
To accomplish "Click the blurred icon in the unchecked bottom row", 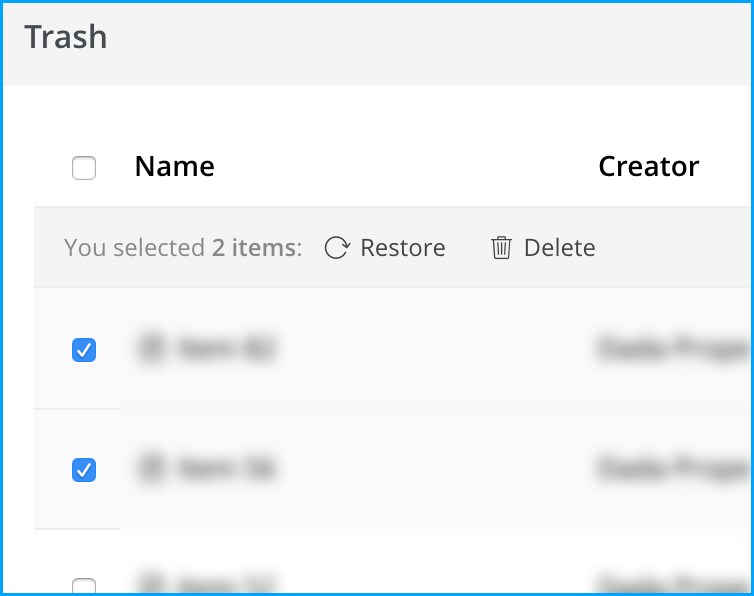I will pyautogui.click(x=151, y=583).
